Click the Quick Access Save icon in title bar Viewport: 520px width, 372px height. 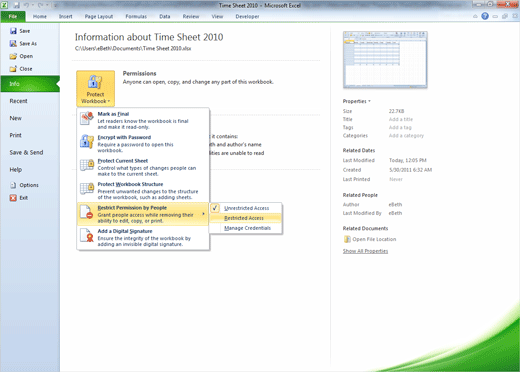click(x=16, y=5)
